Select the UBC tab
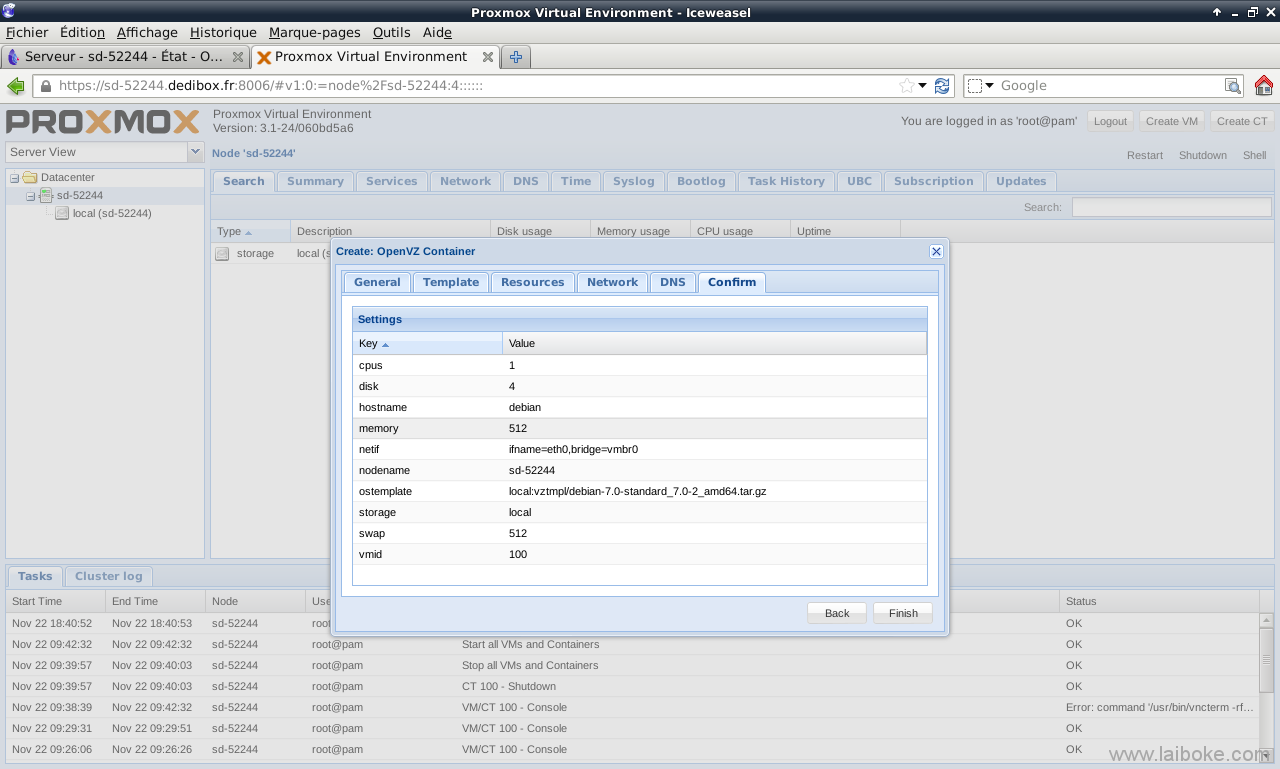Image resolution: width=1280 pixels, height=769 pixels. coord(860,181)
